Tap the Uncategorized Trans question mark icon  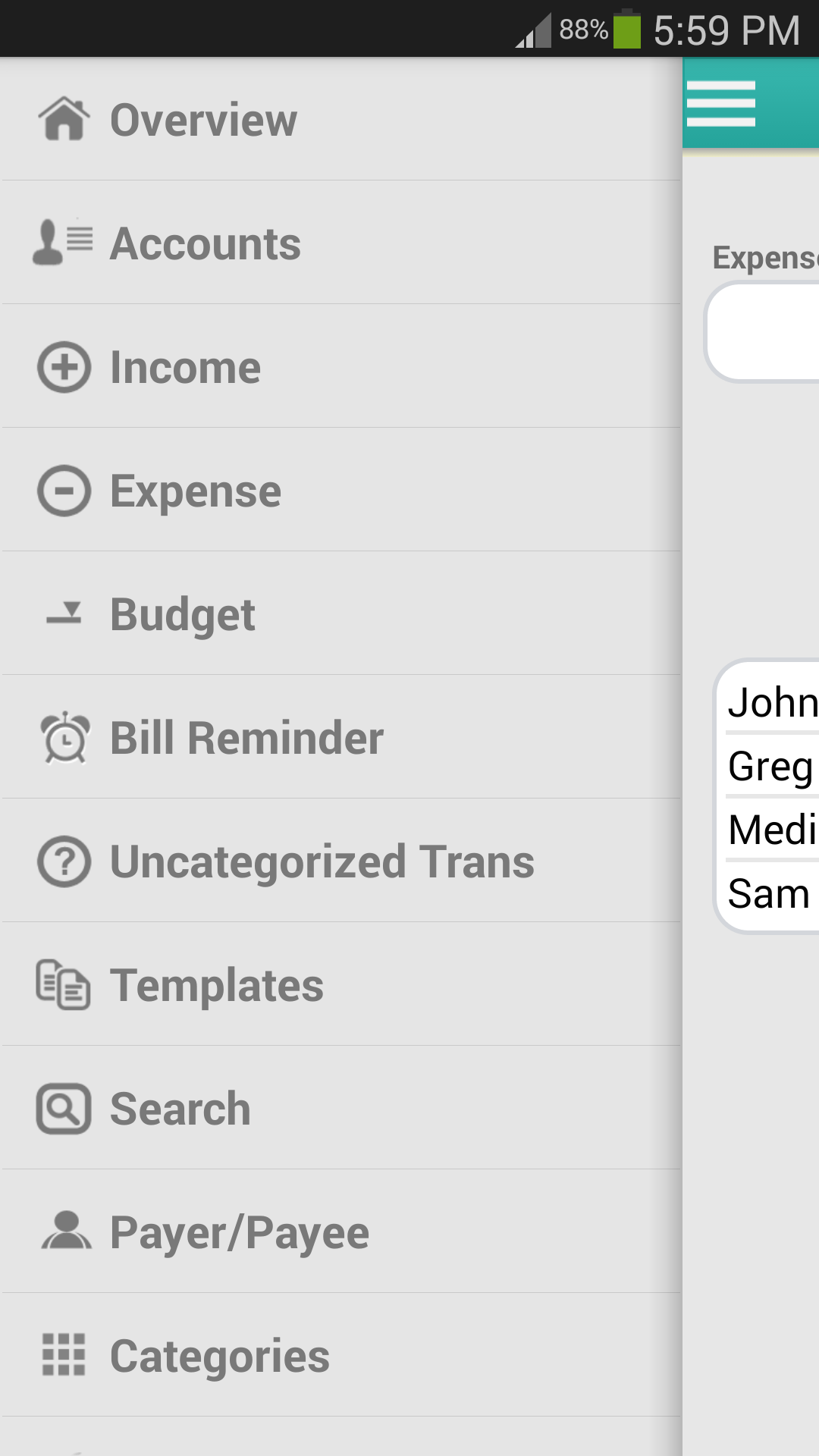(x=64, y=861)
